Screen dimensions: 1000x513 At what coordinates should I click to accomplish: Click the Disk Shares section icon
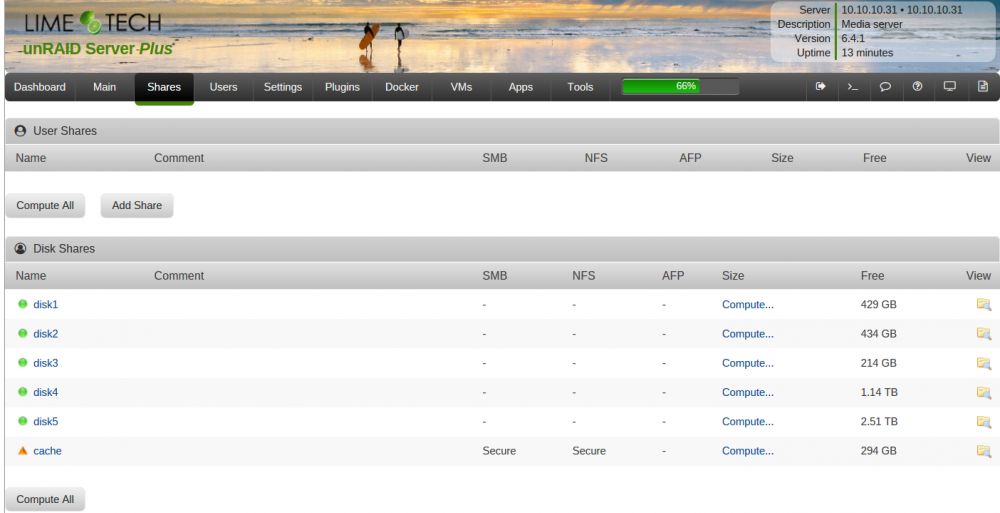coord(20,249)
